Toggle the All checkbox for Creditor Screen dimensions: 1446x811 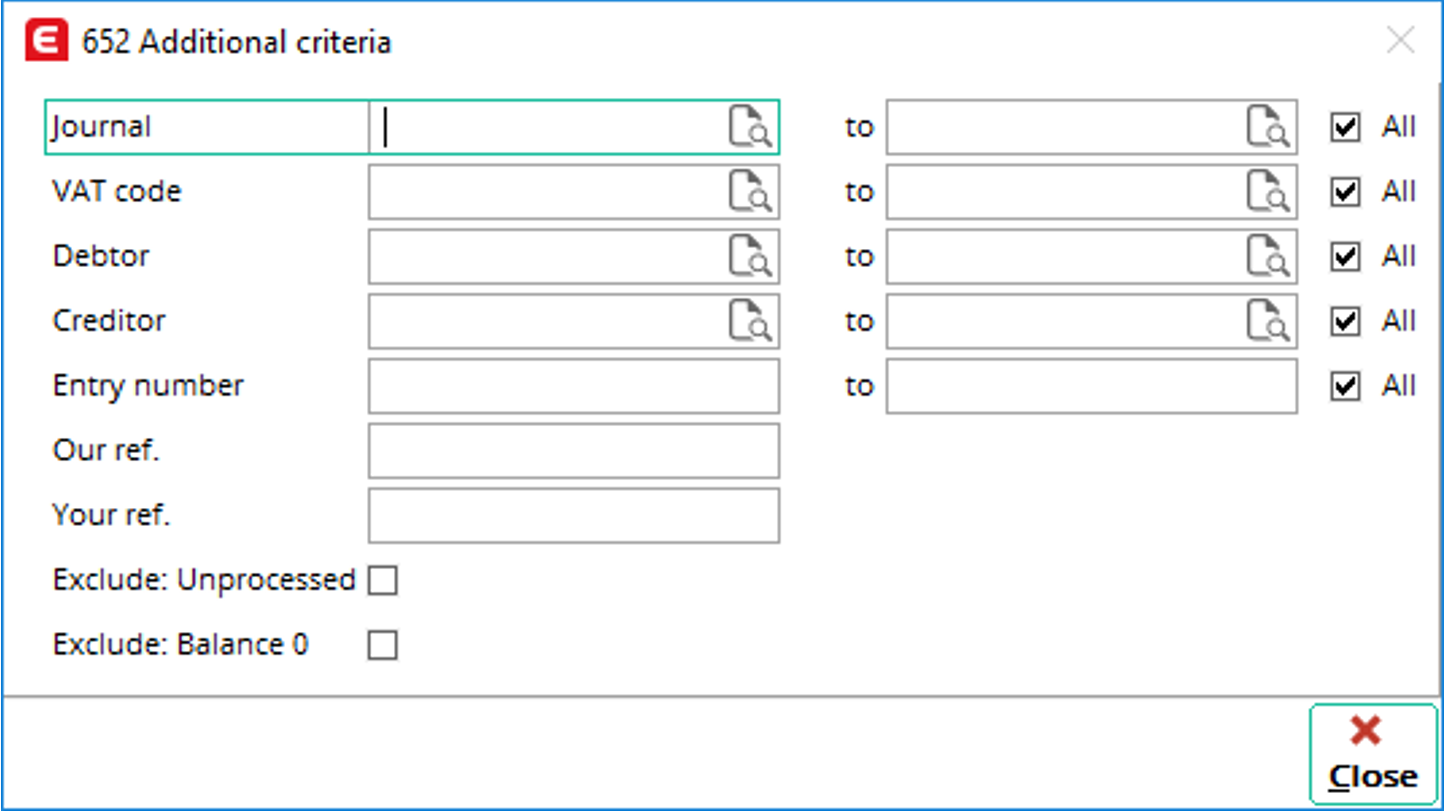(x=1345, y=321)
